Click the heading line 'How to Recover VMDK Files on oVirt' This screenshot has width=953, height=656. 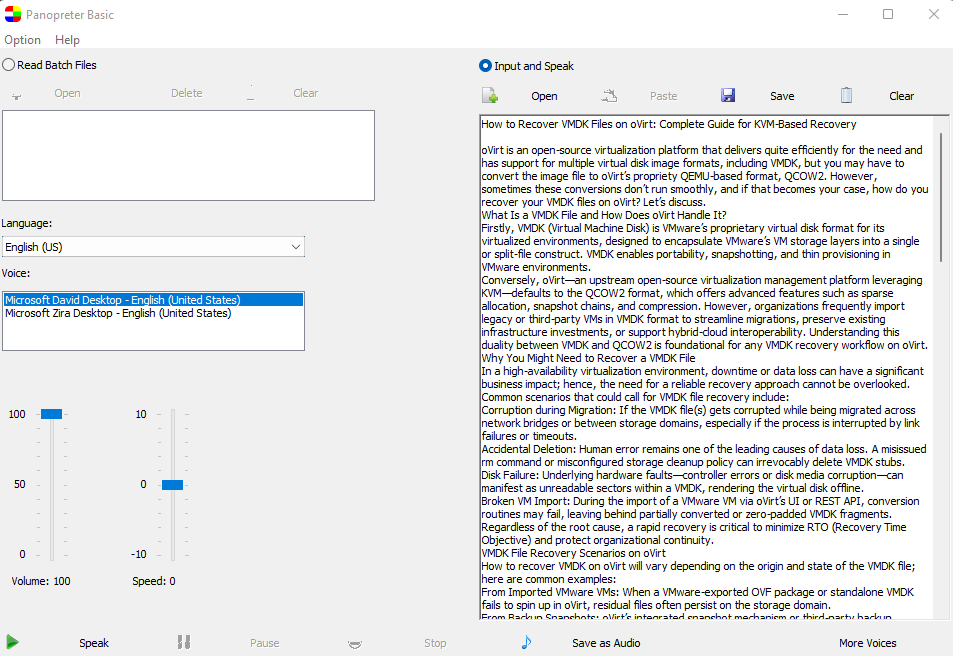(669, 124)
